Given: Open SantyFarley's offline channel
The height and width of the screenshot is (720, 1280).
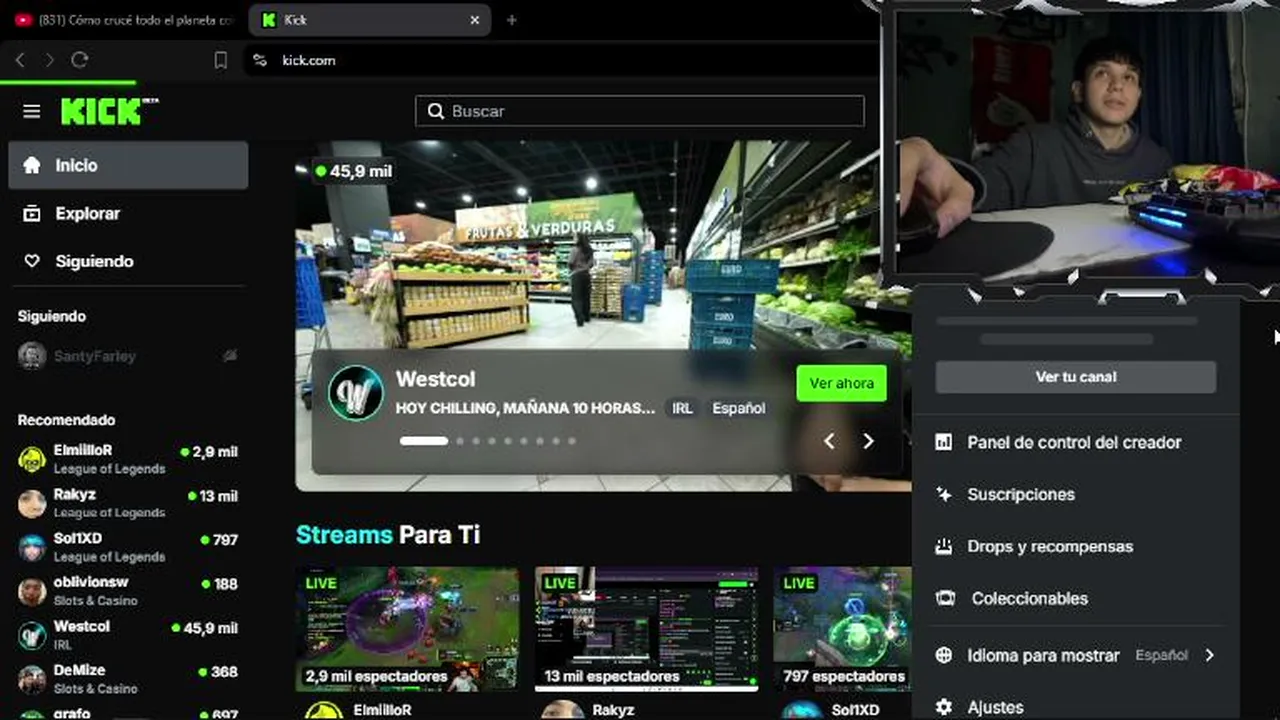Looking at the screenshot, I should pos(128,356).
